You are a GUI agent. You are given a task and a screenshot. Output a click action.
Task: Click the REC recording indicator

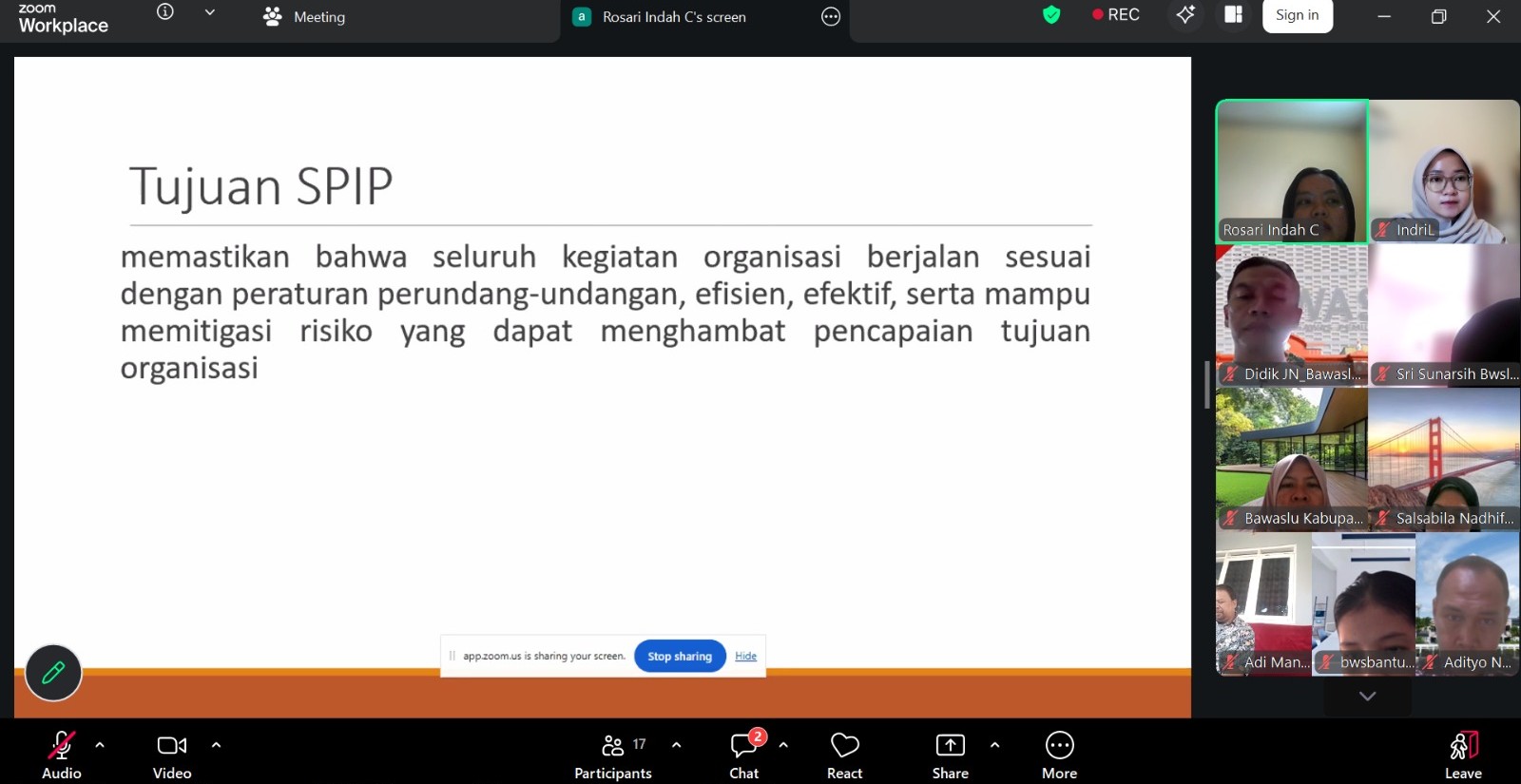1116,14
